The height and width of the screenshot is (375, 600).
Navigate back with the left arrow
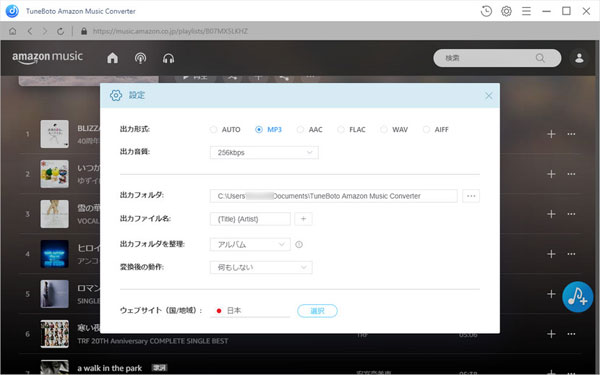pyautogui.click(x=30, y=31)
